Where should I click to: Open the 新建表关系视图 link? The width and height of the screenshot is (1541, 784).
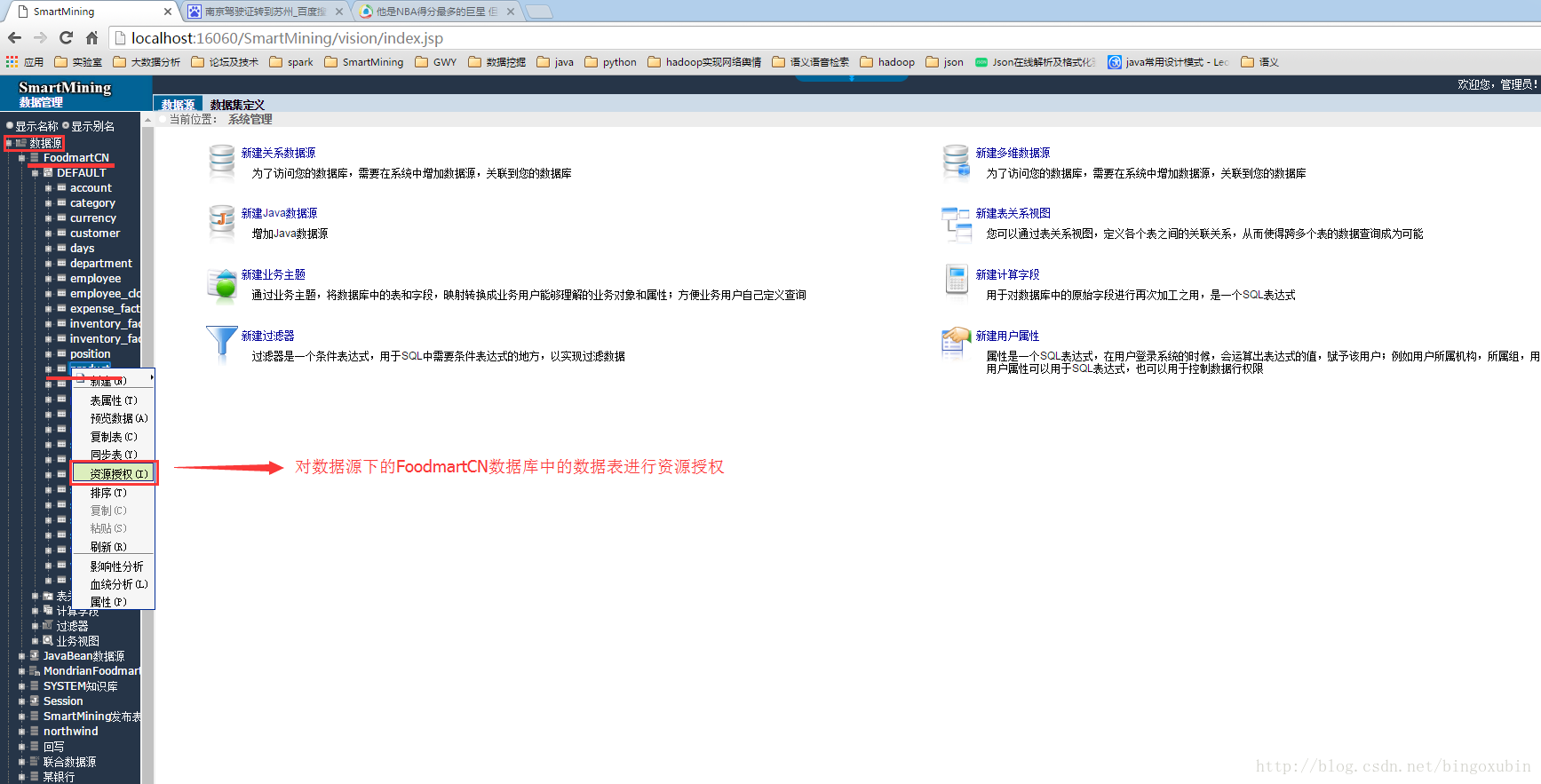pyautogui.click(x=1013, y=213)
